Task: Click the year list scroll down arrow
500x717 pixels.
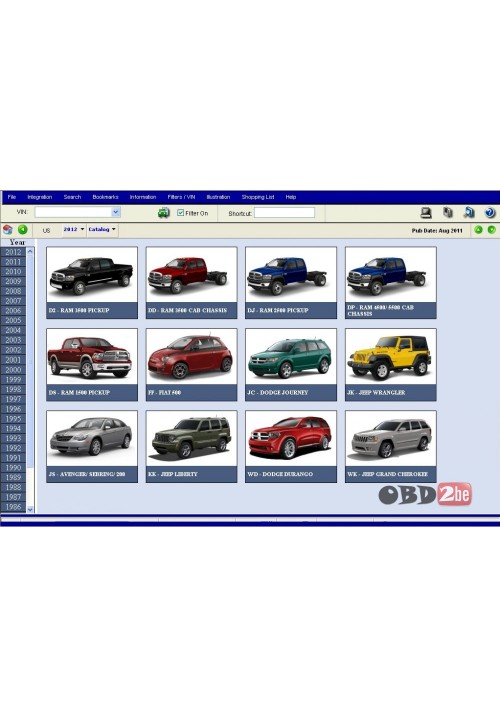Action: point(30,509)
